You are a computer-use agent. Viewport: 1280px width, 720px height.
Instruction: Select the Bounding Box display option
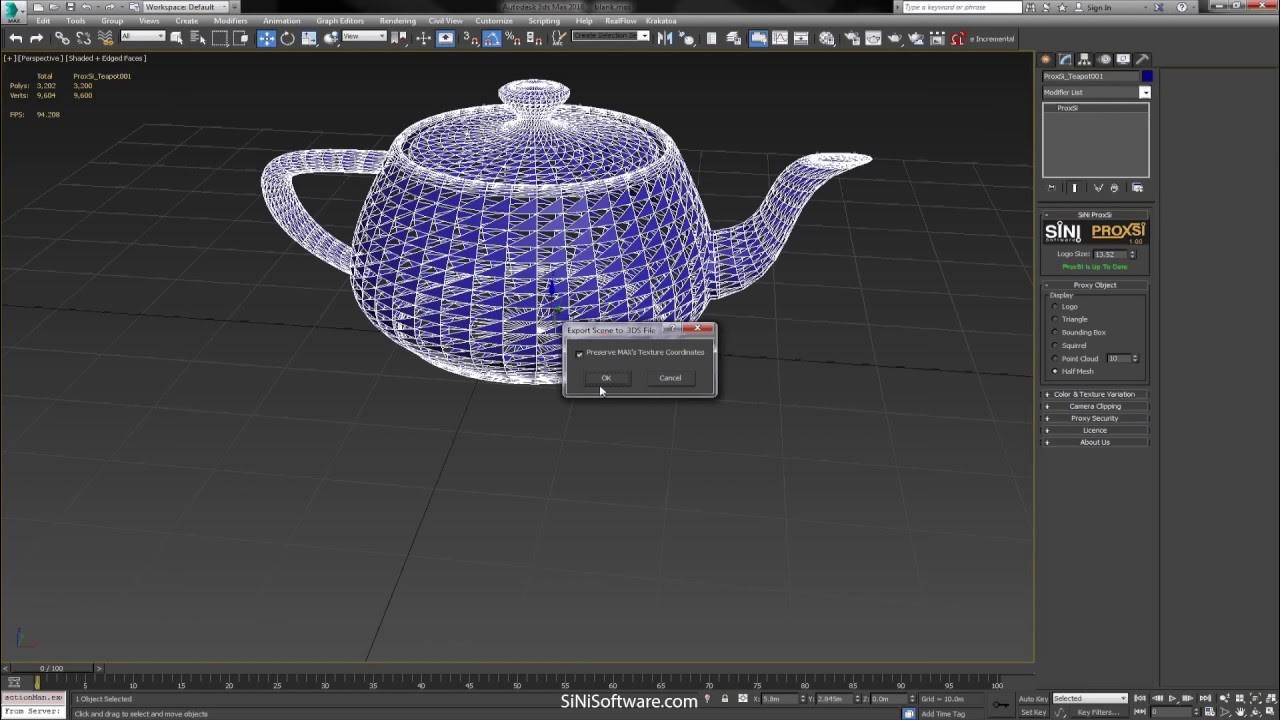[x=1055, y=333]
